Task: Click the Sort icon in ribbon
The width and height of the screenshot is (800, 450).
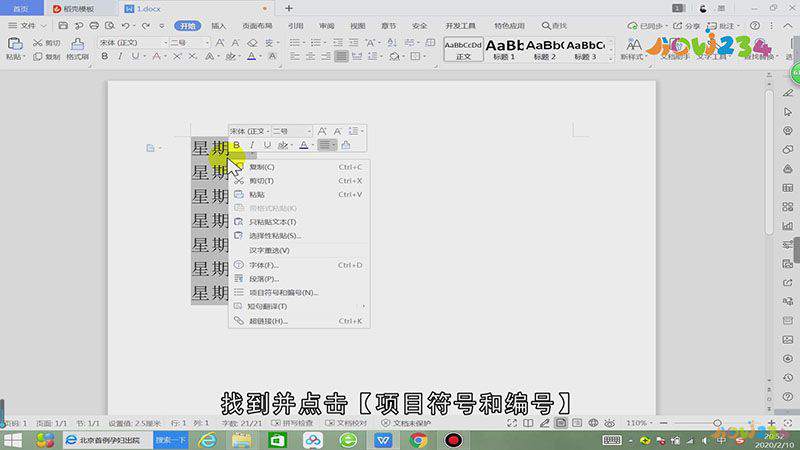Action: point(391,43)
